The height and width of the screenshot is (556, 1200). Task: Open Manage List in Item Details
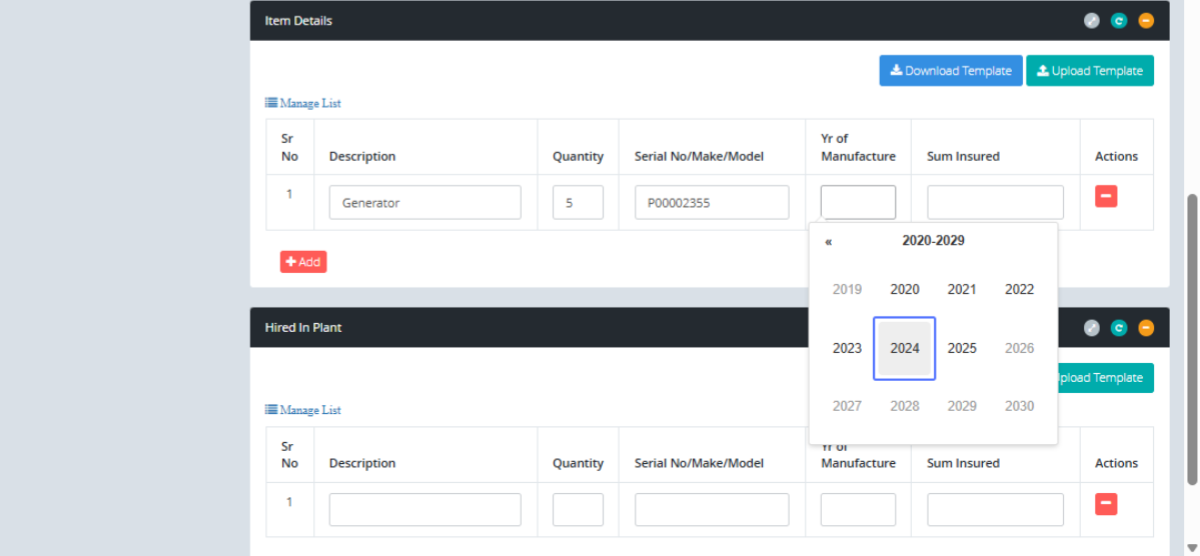303,103
